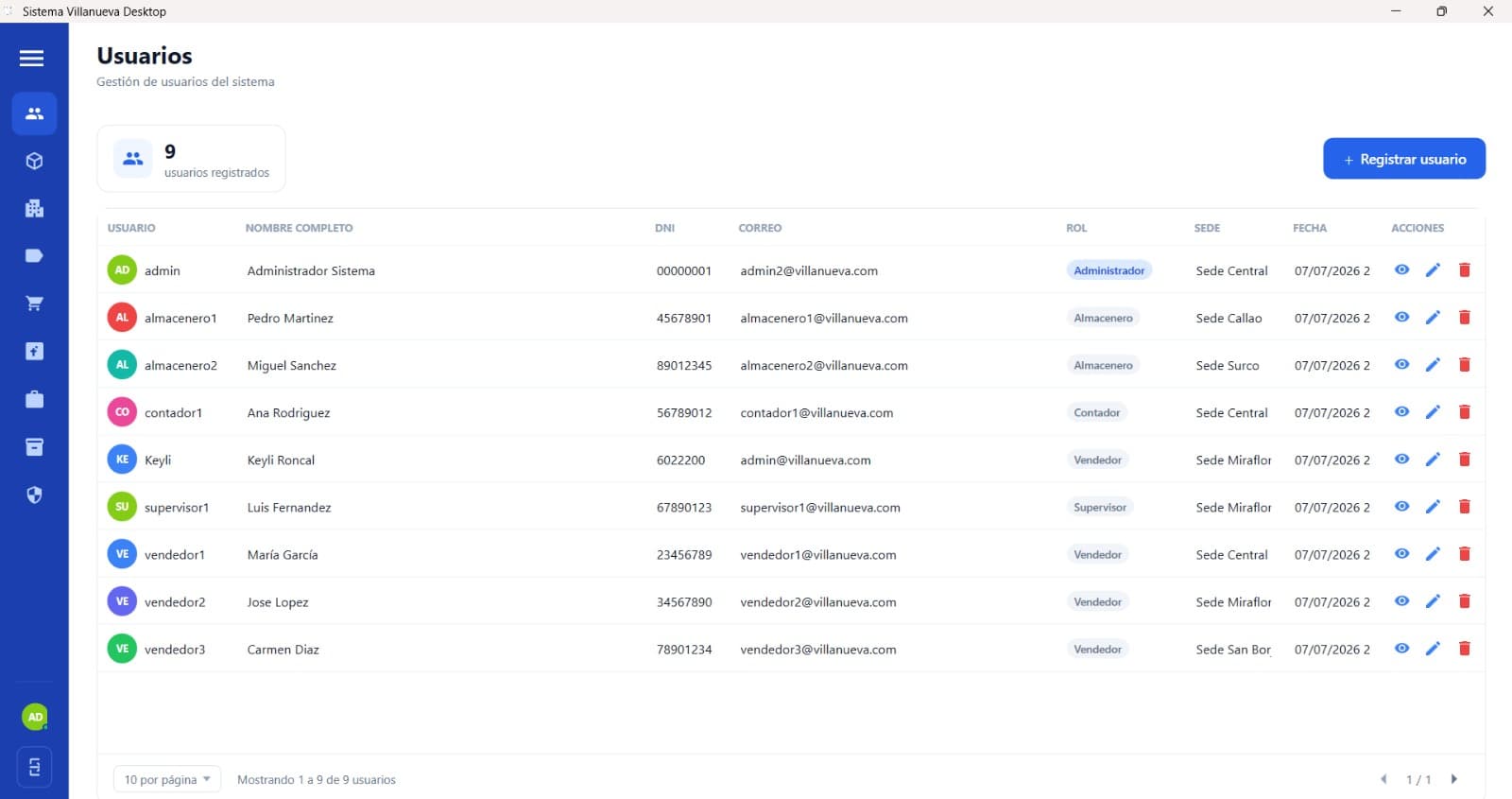Click the FECHA column header

click(x=1310, y=228)
